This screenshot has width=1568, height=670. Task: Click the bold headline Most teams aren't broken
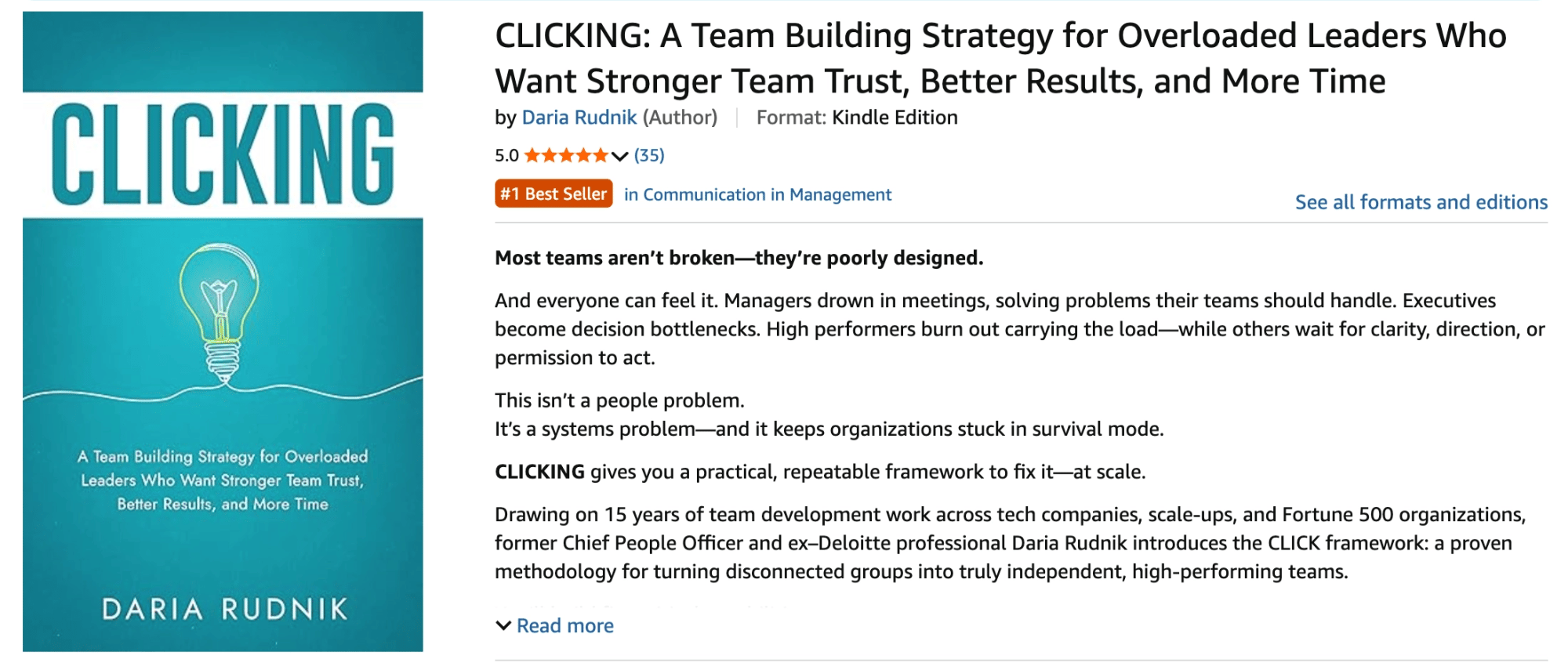point(739,258)
